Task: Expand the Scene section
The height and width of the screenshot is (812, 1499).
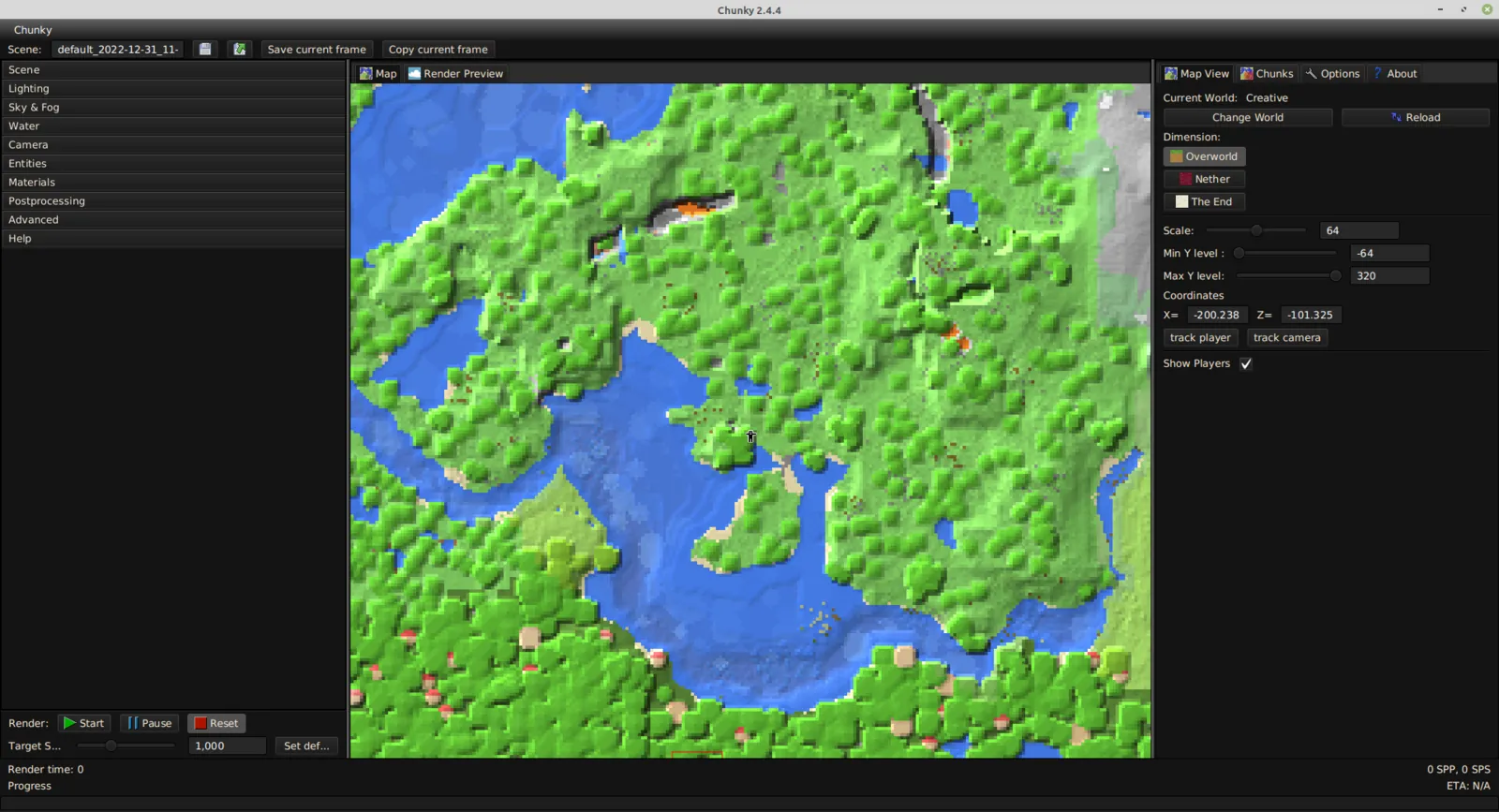Action: point(173,70)
